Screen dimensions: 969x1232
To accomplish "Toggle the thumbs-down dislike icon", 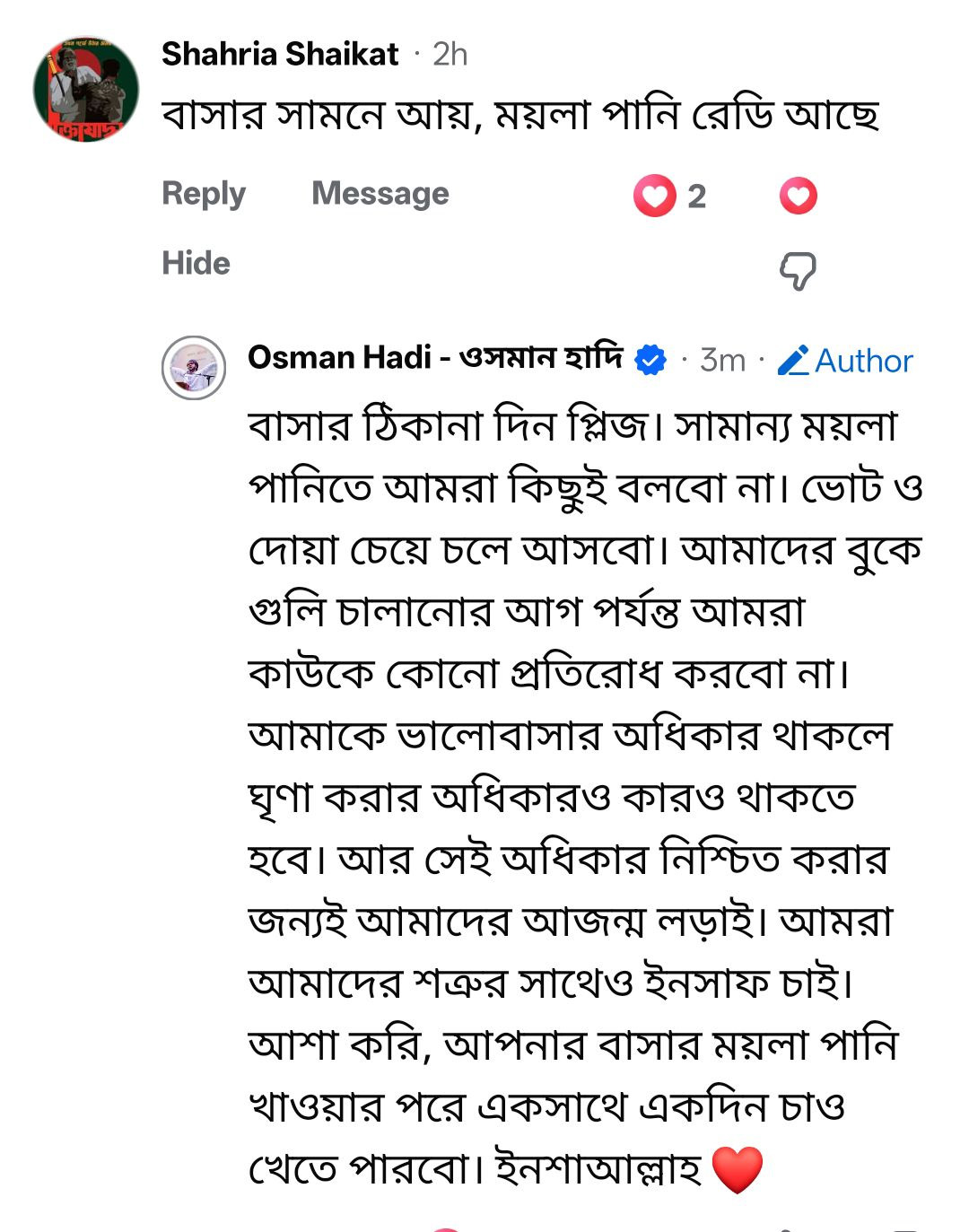I will coord(797,270).
